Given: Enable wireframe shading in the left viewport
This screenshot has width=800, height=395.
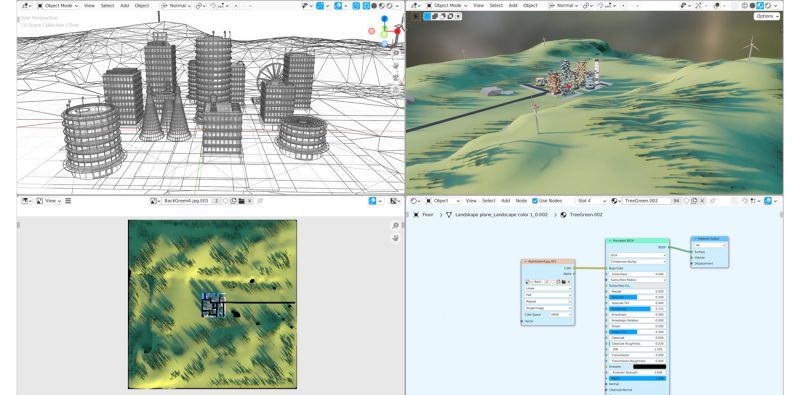Looking at the screenshot, I should click(366, 6).
